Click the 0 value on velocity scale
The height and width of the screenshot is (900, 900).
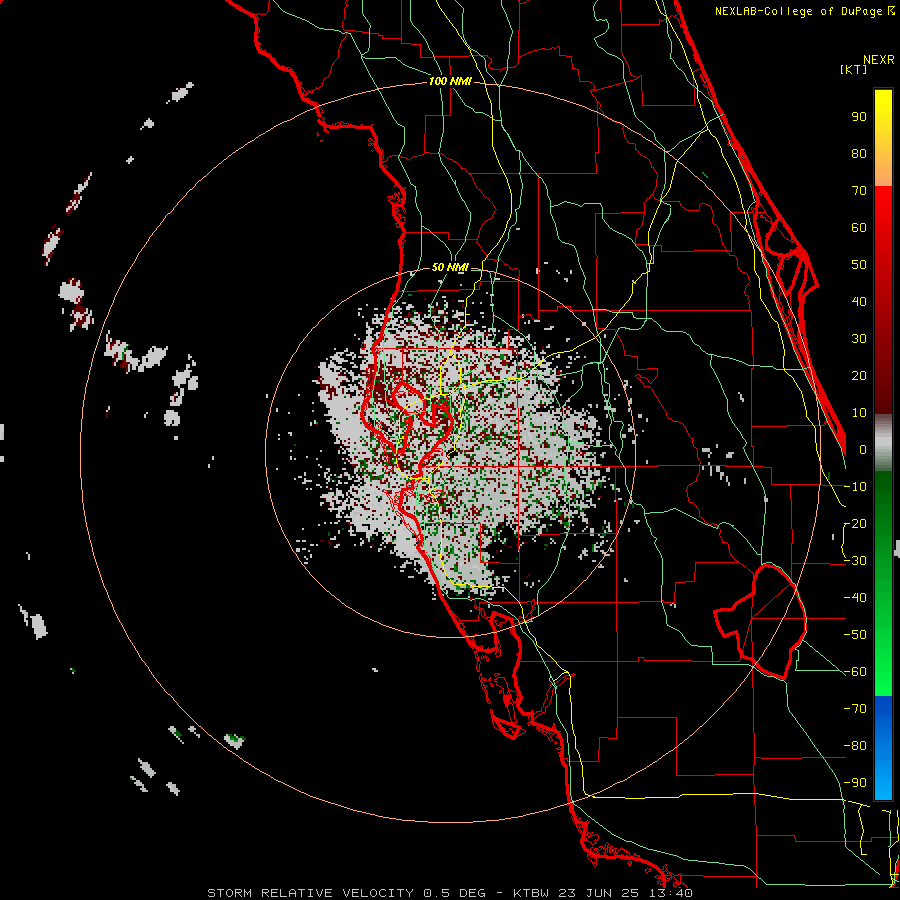click(x=863, y=449)
